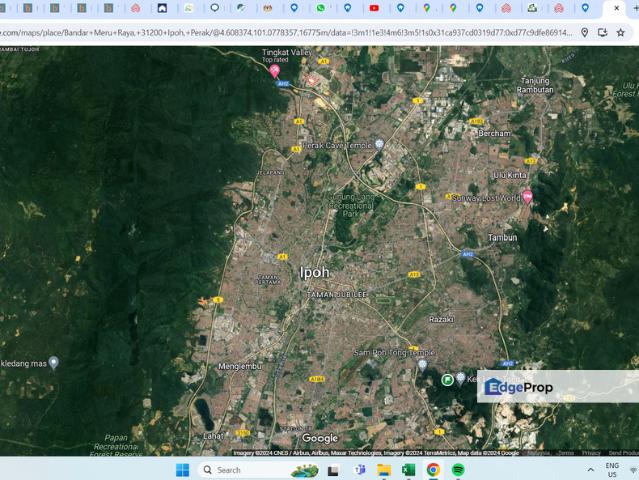Click the Windows Start button

click(183, 469)
